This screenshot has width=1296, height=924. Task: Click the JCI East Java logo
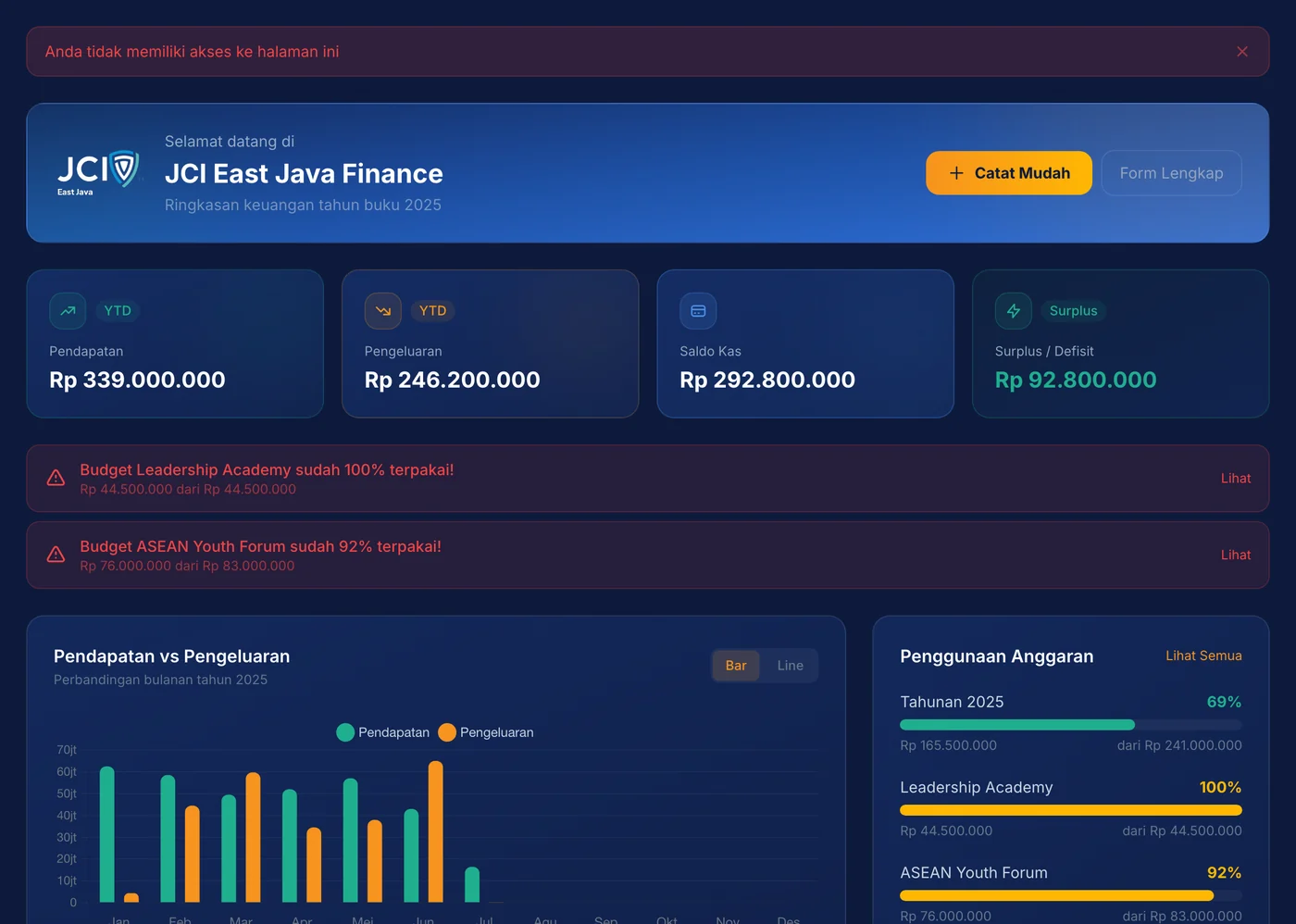(98, 173)
